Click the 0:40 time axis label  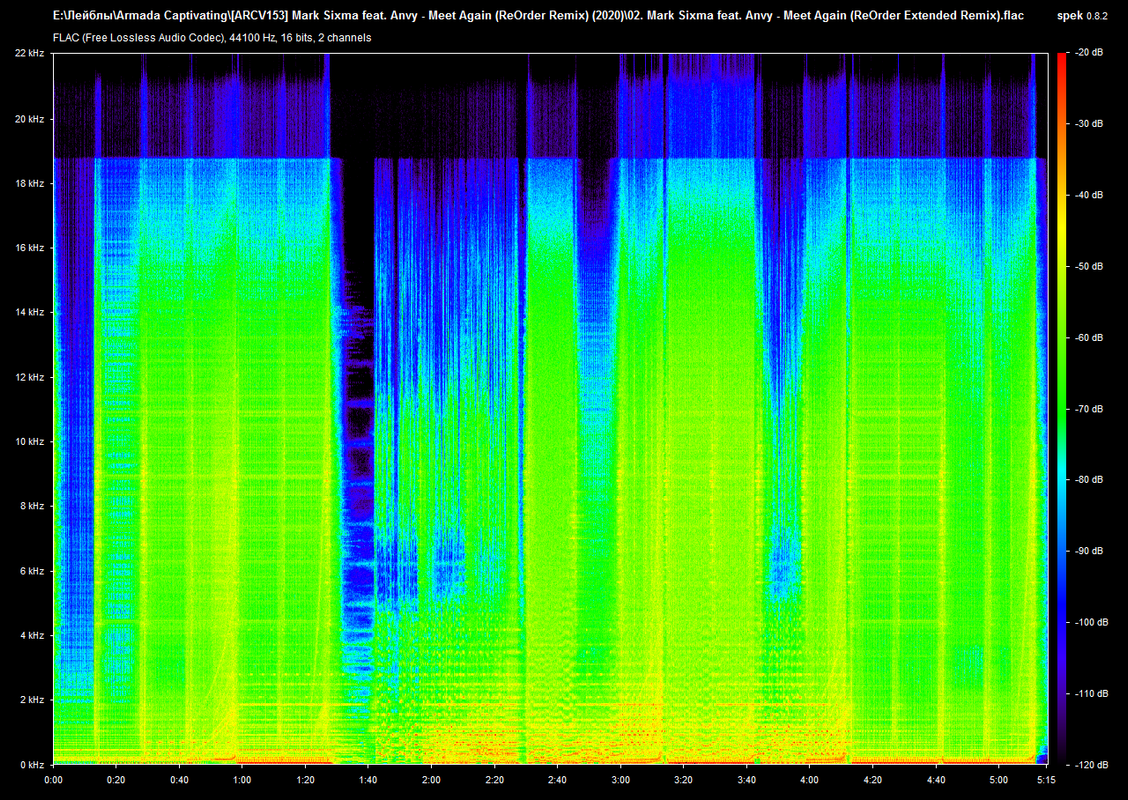pyautogui.click(x=179, y=780)
